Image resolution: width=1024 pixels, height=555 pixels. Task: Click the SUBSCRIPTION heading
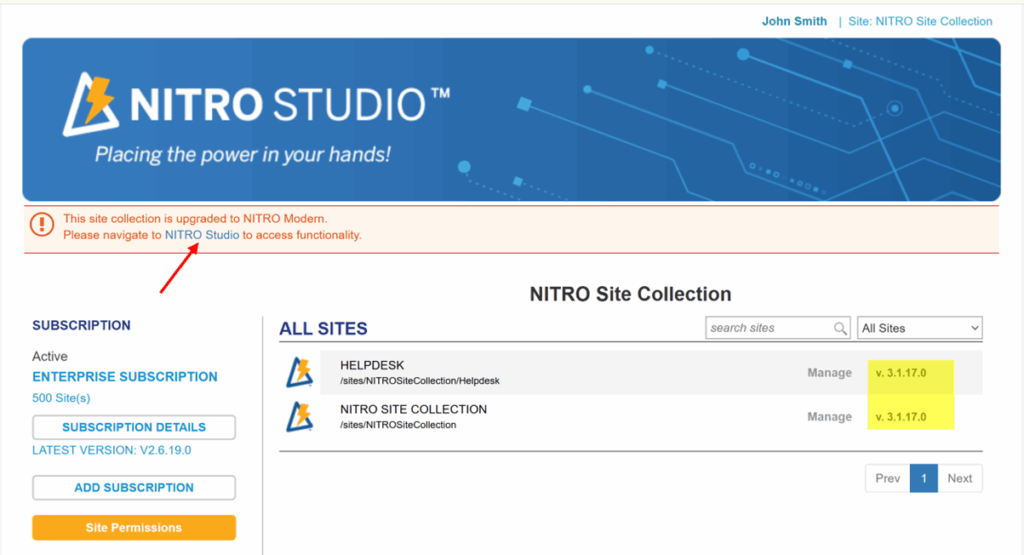(82, 325)
